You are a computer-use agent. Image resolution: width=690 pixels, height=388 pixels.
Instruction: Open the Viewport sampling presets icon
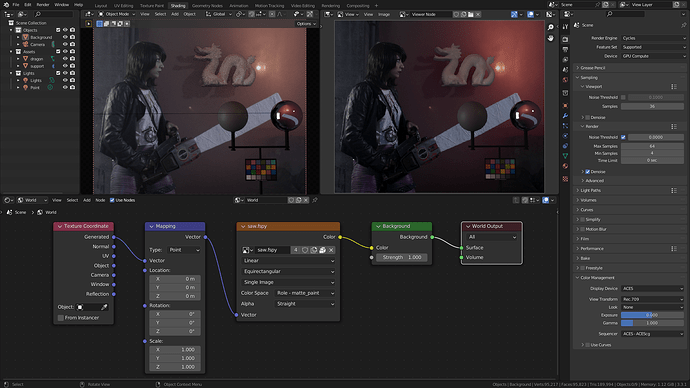[x=674, y=87]
